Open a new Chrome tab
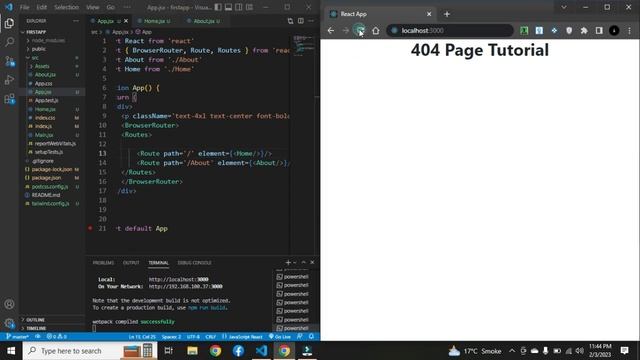The height and width of the screenshot is (360, 640). (x=447, y=14)
